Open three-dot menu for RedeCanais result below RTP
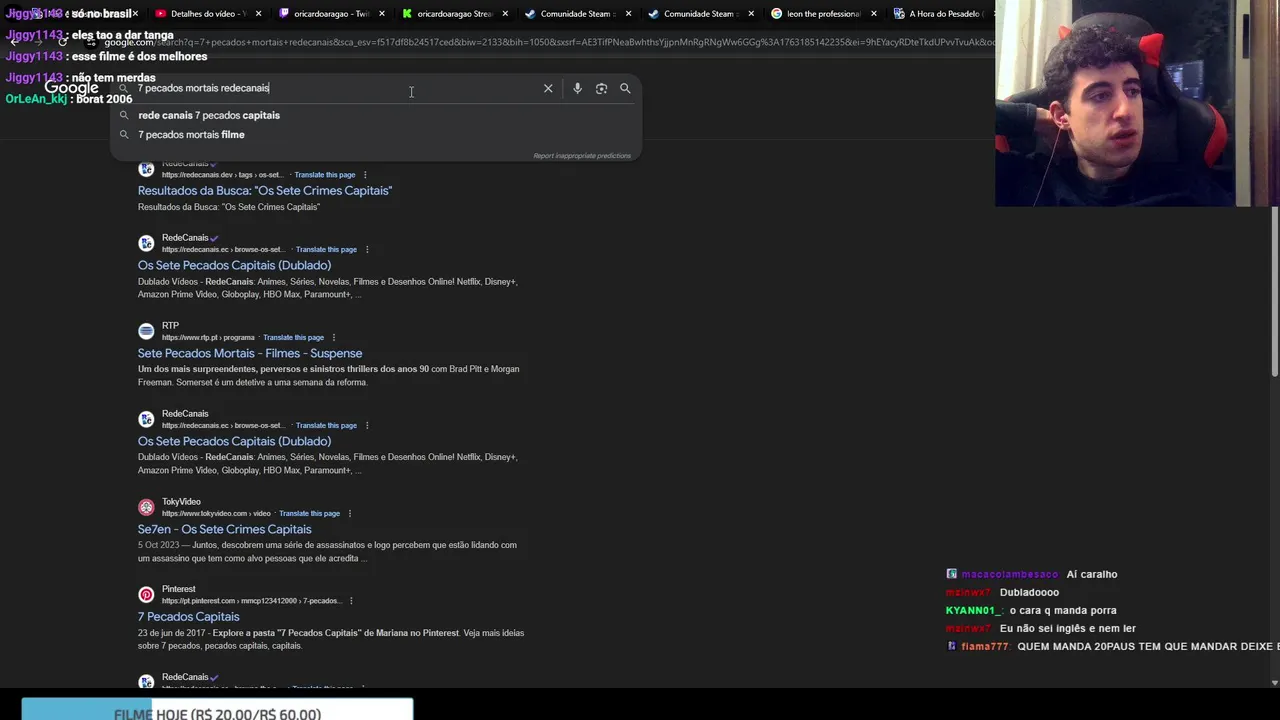Screen dimensions: 1280x720 (367, 425)
